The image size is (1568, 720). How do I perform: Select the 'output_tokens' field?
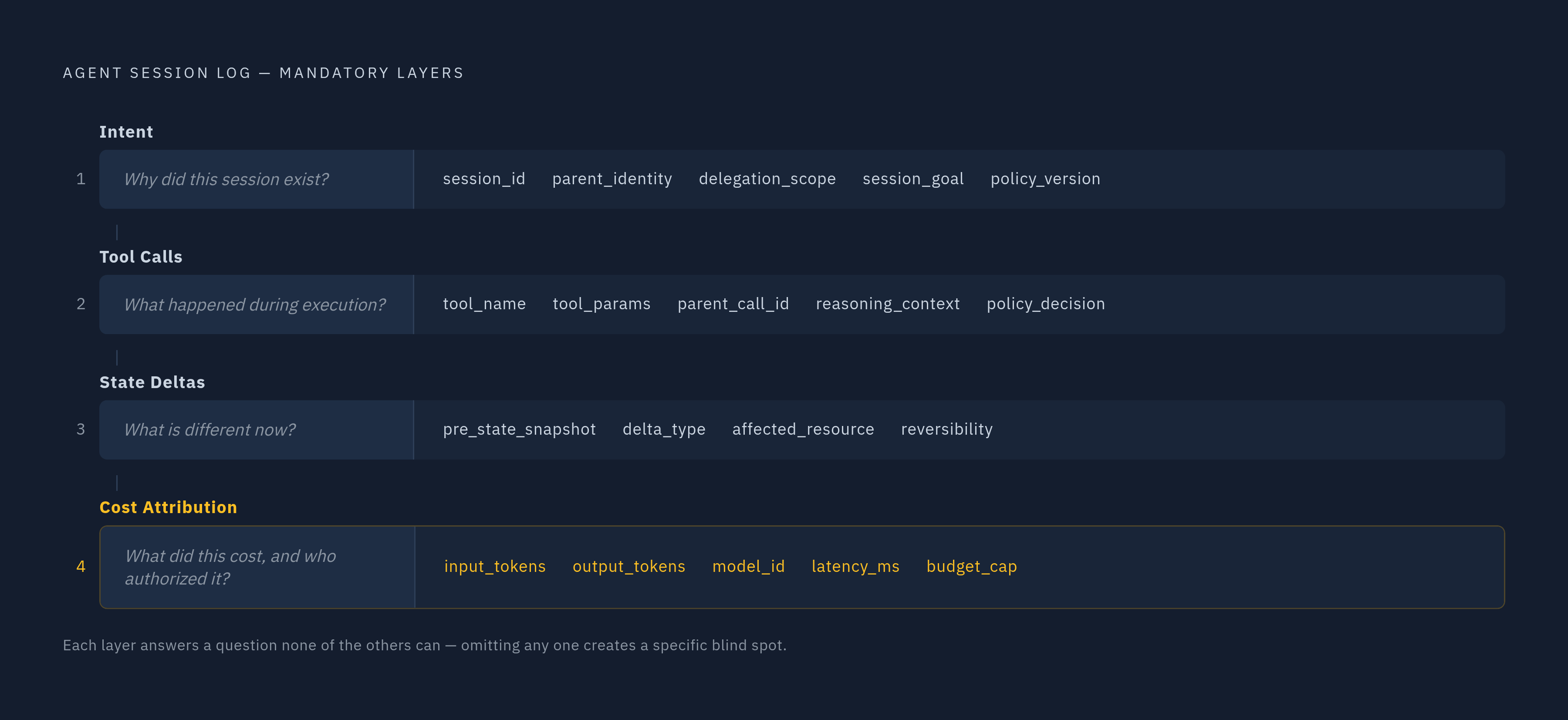point(629,567)
